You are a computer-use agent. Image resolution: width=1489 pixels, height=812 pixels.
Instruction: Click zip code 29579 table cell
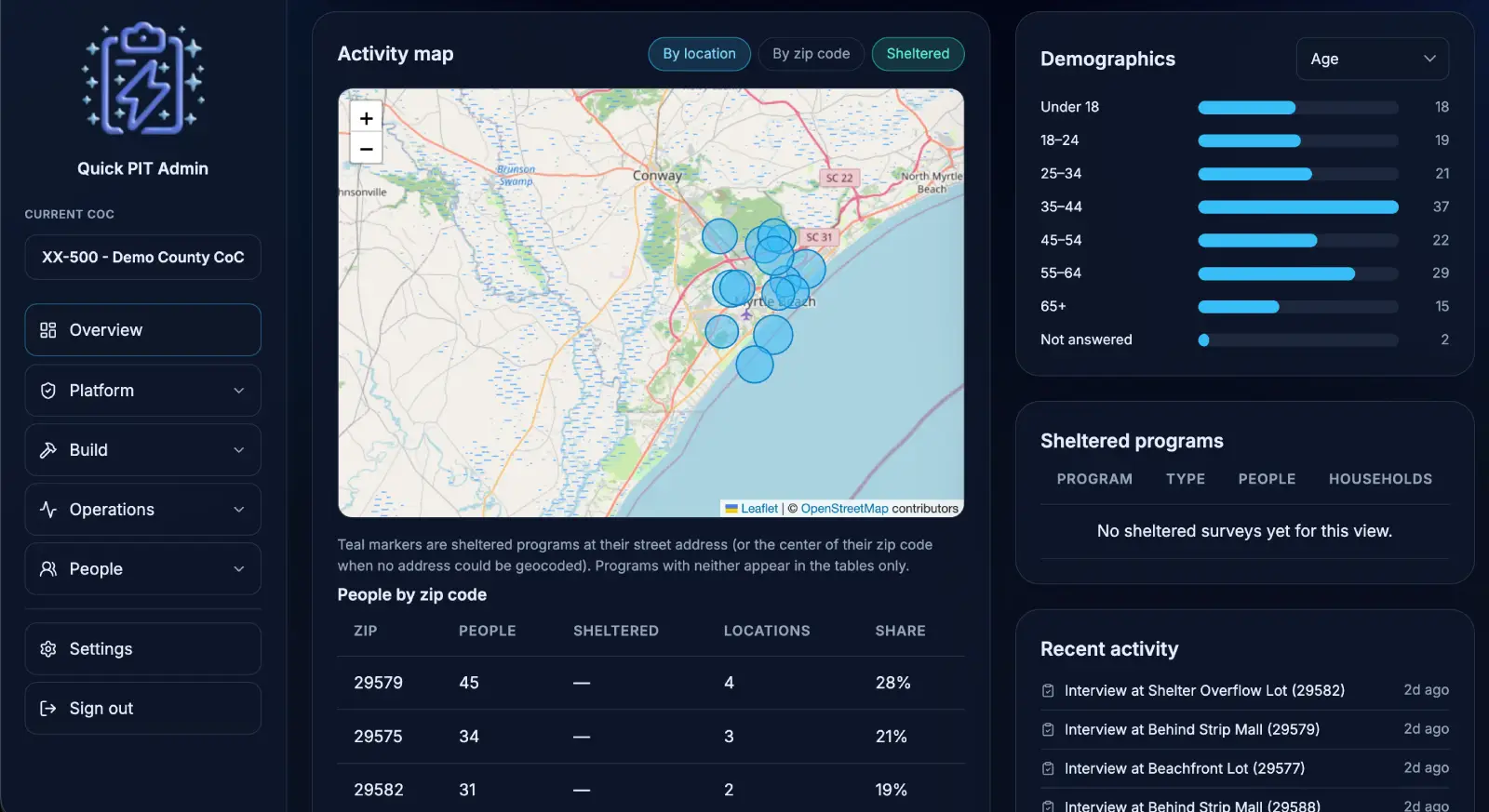tap(378, 683)
